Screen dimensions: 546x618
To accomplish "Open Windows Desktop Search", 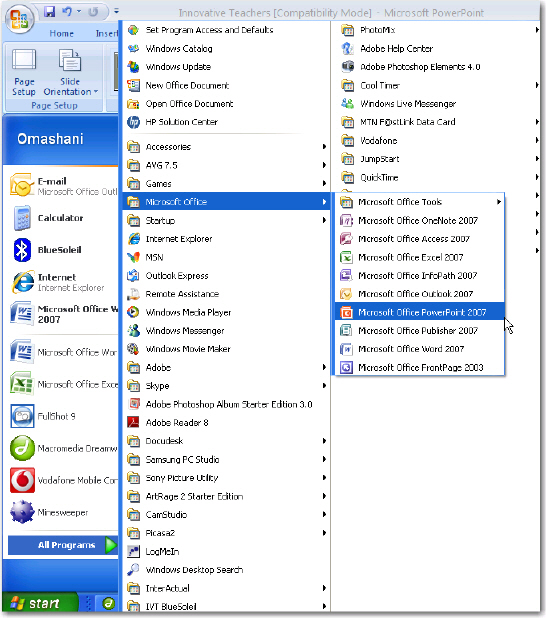I will 226,570.
